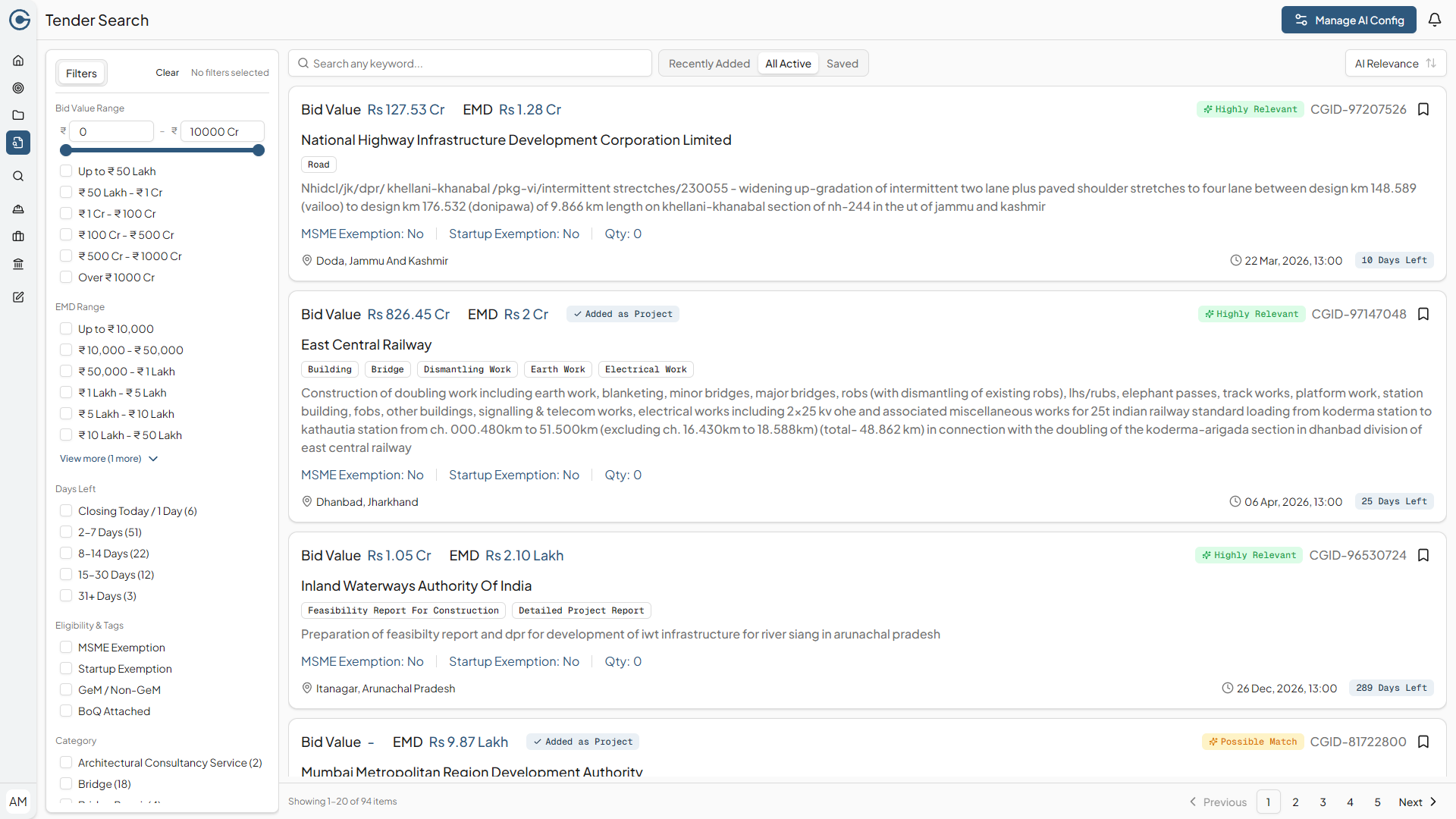Click the maximum bid value 10000 Cr input
Image resolution: width=1456 pixels, height=819 pixels.
point(222,131)
